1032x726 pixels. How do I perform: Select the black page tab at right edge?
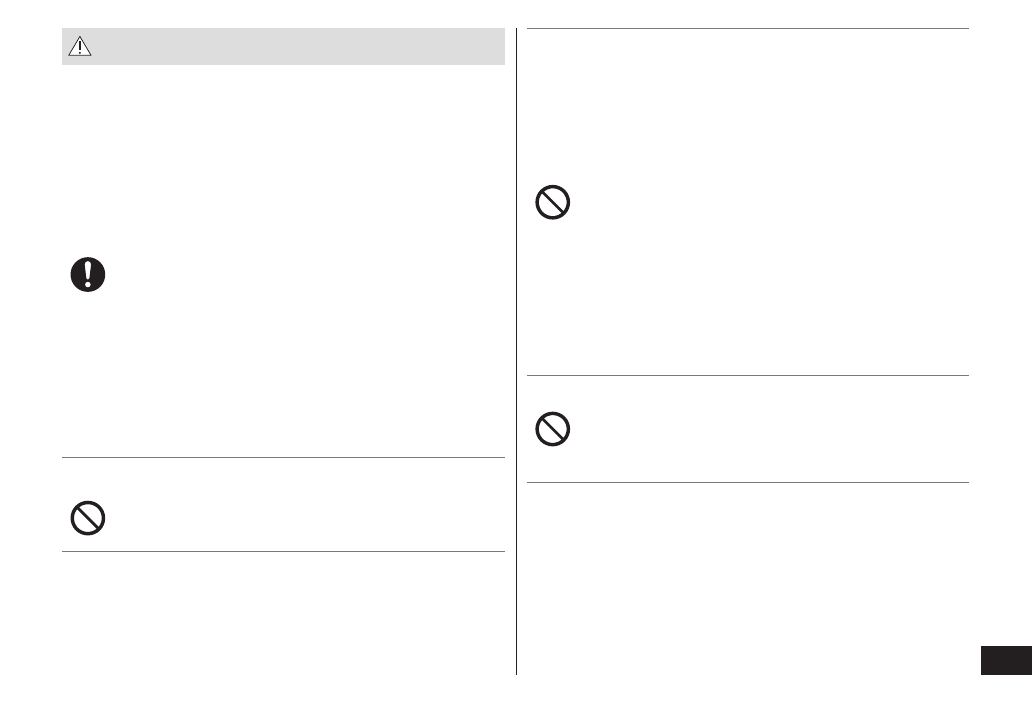tap(1005, 661)
